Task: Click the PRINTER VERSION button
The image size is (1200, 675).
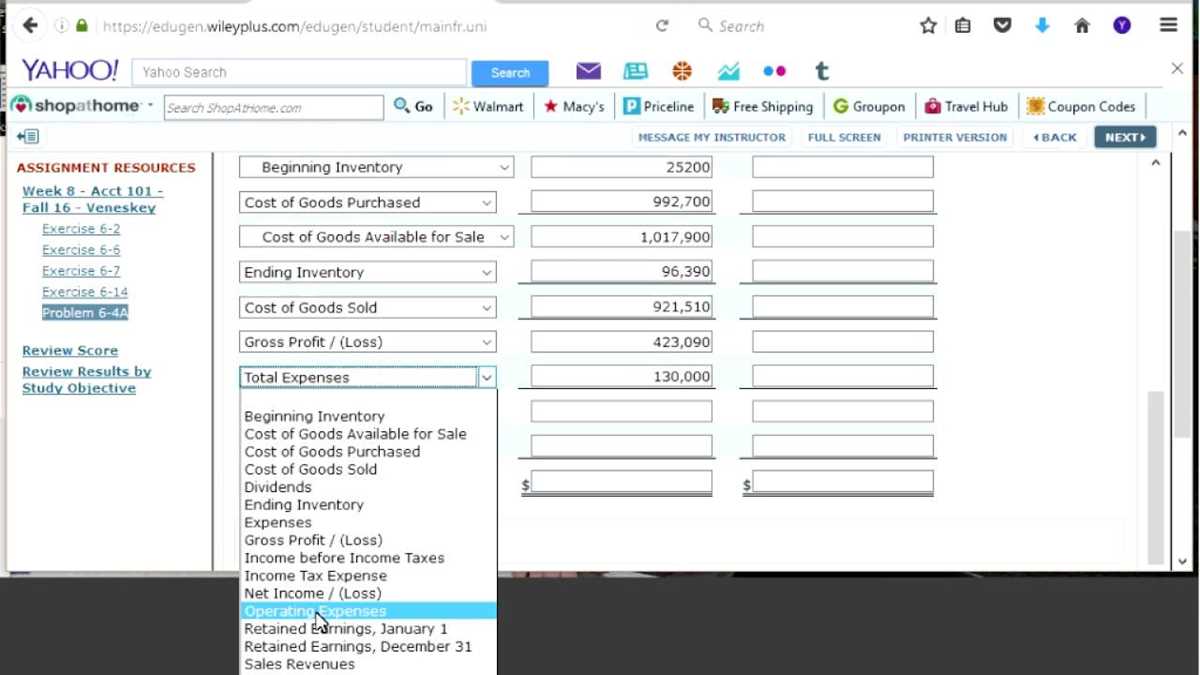Action: 955,137
